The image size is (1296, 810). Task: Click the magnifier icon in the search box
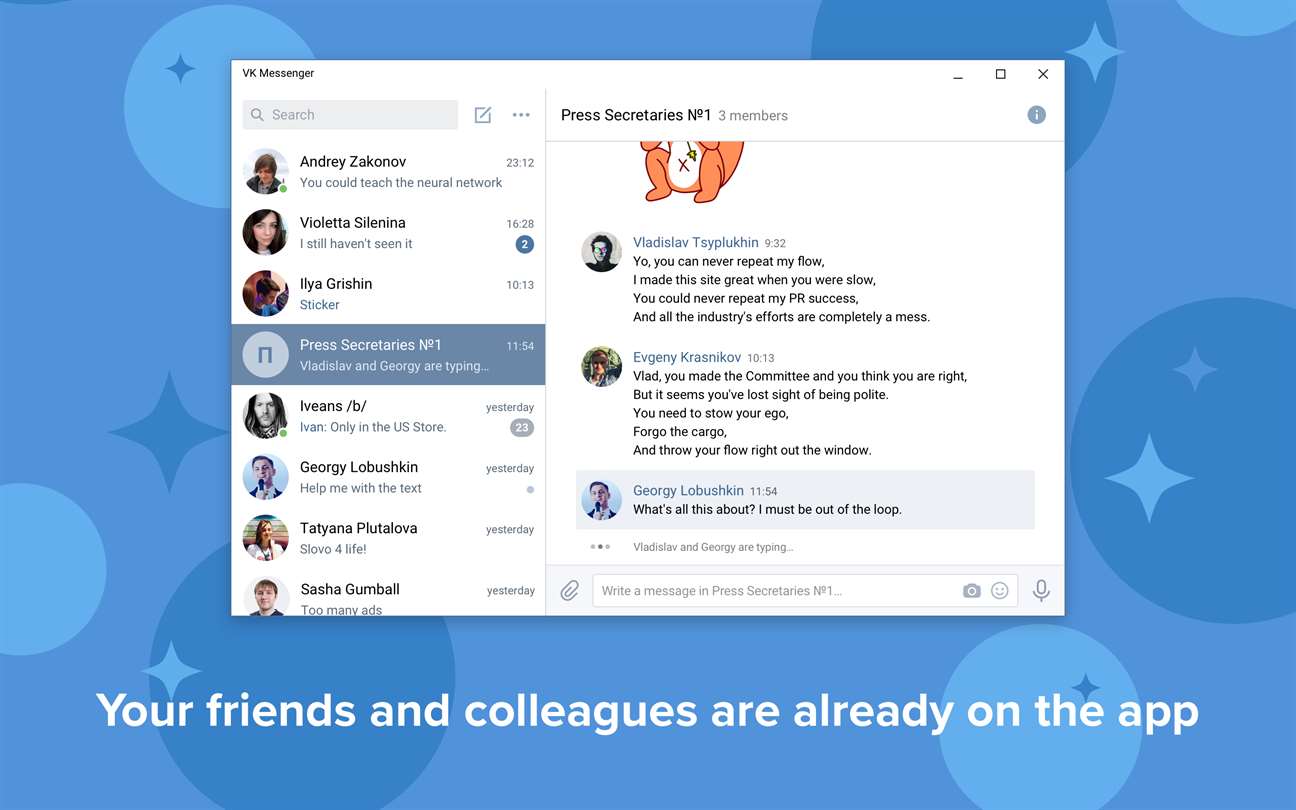258,115
